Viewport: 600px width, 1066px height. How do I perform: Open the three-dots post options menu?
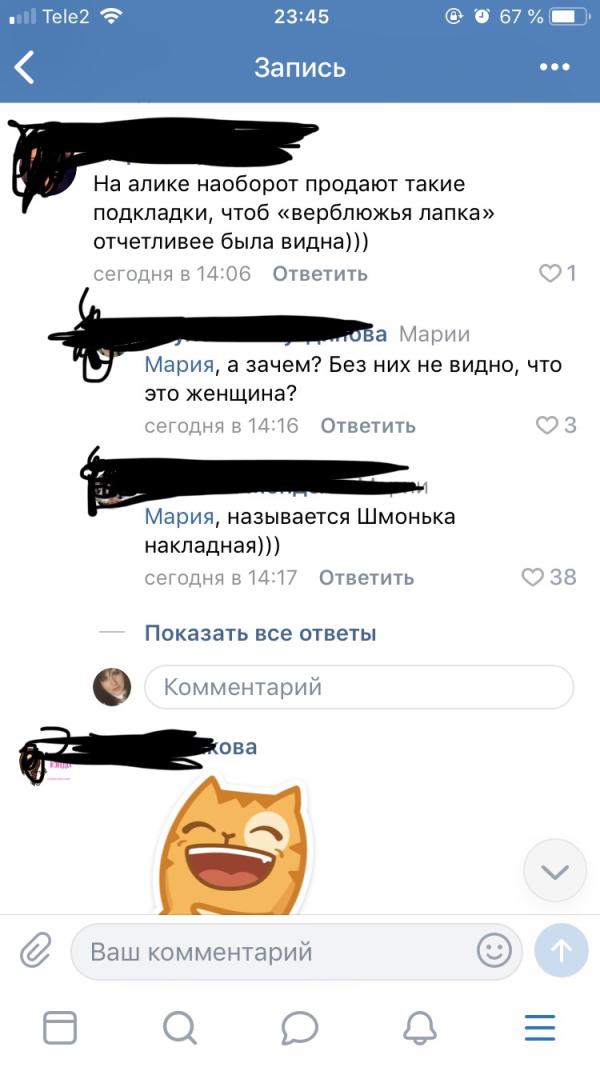pos(554,67)
